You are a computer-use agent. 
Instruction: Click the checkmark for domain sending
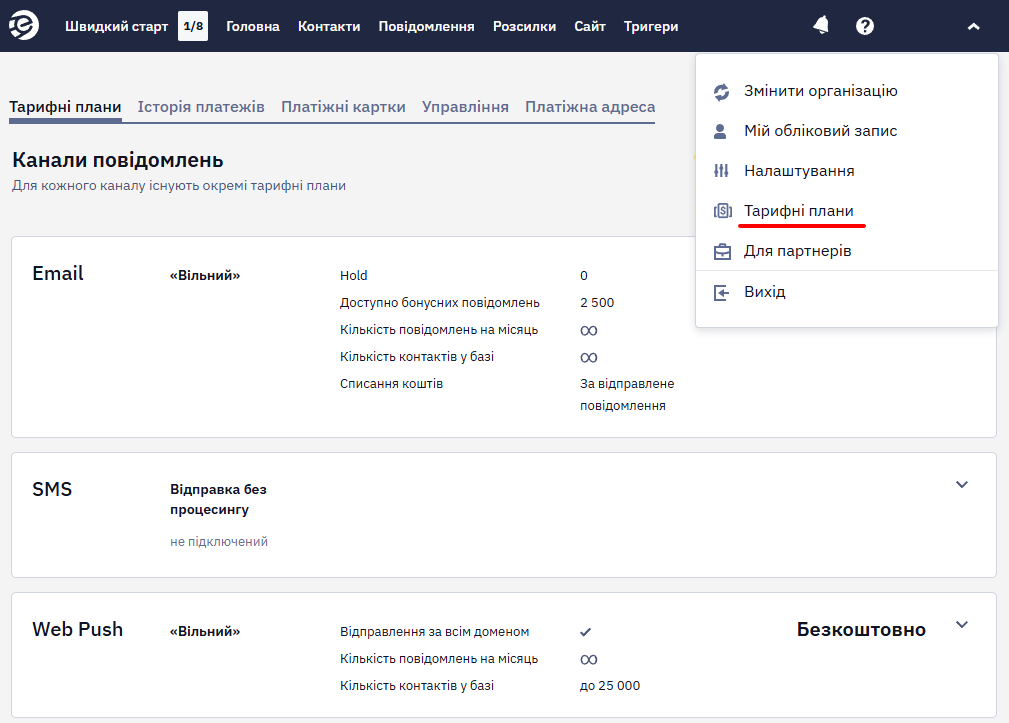click(585, 632)
